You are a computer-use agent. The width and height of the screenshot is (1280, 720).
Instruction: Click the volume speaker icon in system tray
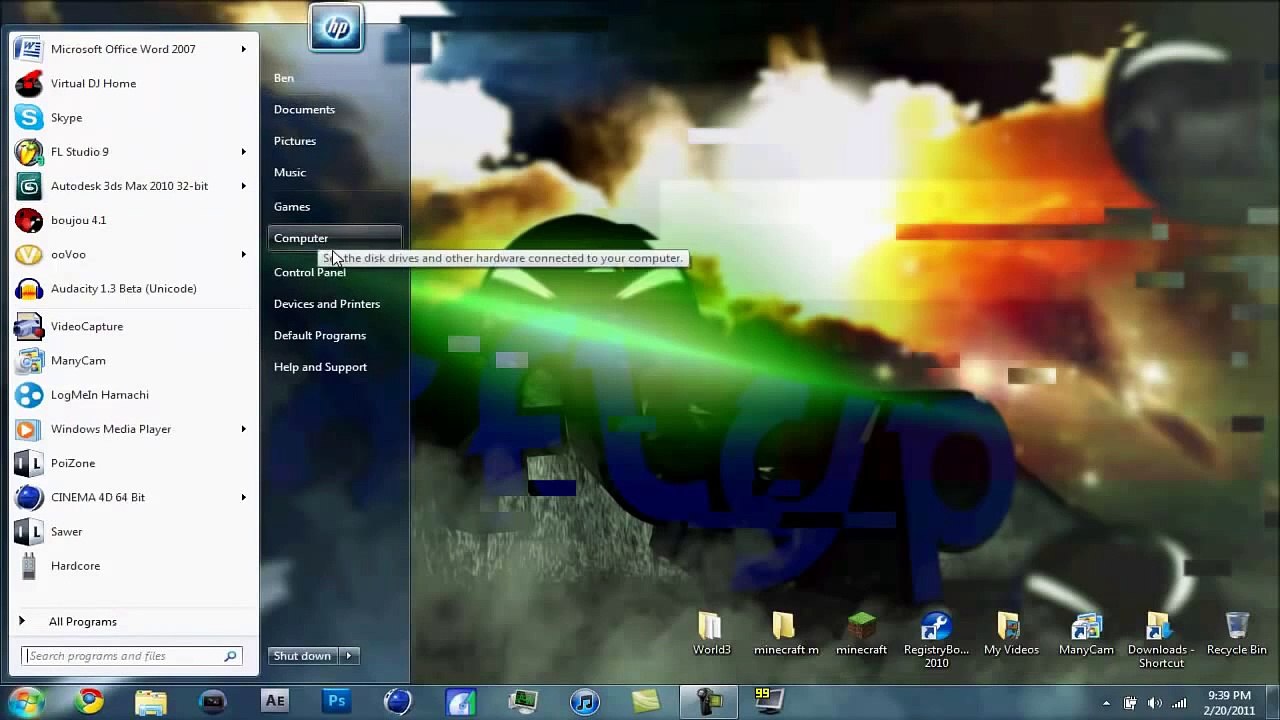click(1155, 703)
